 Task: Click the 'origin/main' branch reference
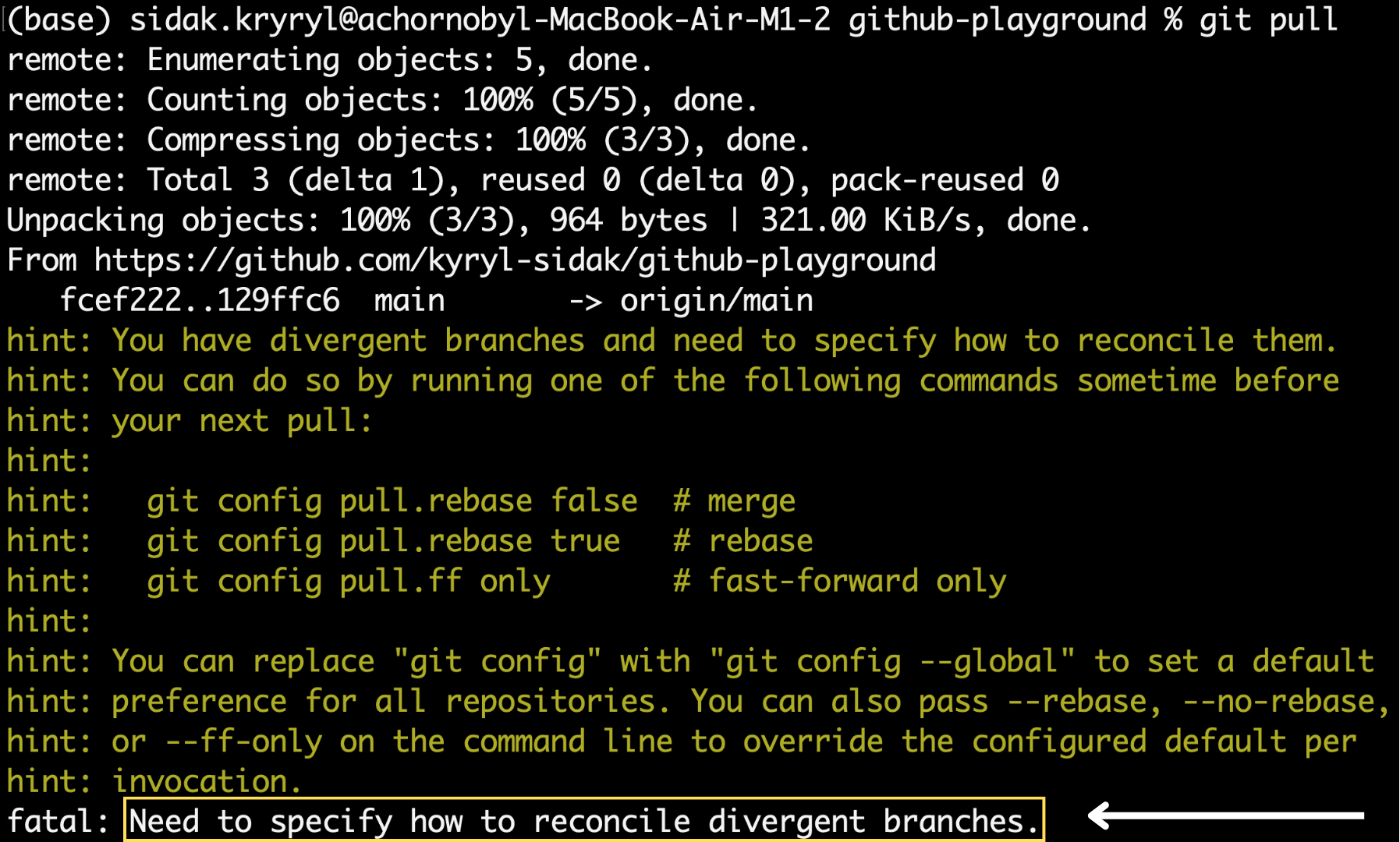pyautogui.click(x=717, y=300)
